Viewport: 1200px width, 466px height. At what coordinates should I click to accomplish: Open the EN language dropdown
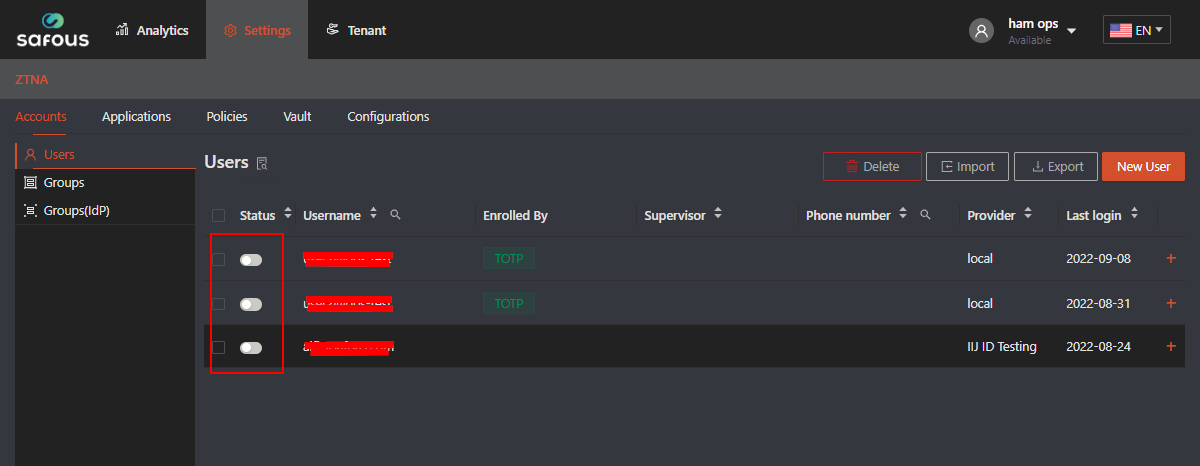(x=1136, y=30)
